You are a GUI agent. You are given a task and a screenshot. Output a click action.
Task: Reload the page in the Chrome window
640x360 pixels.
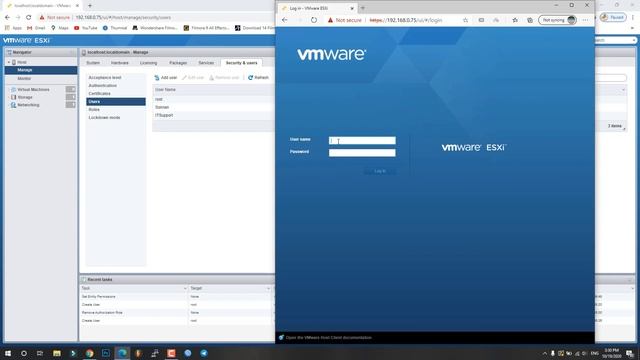29,18
